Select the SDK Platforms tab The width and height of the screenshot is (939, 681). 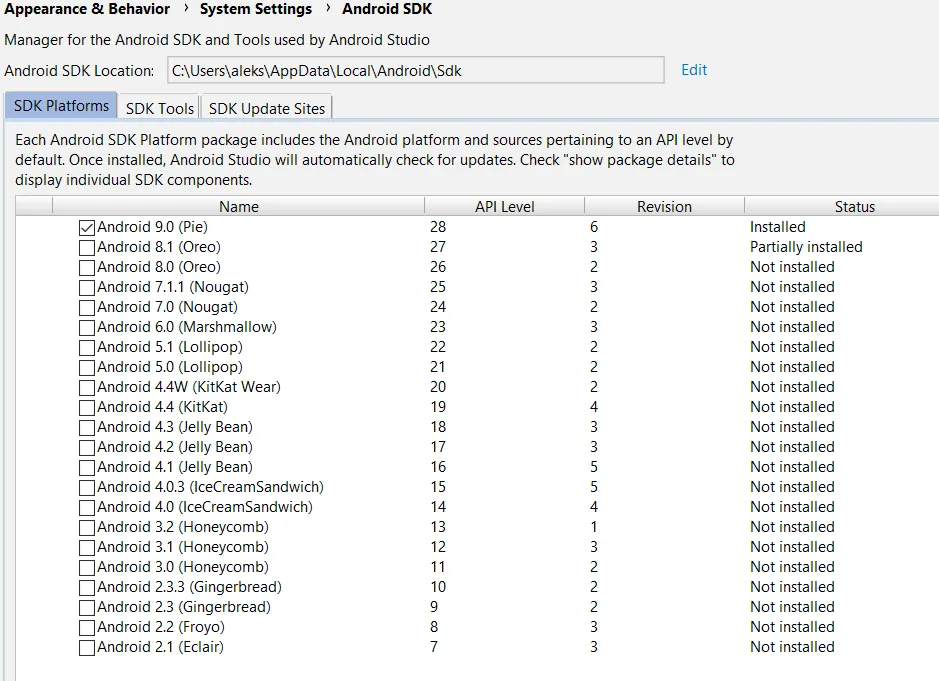(x=62, y=106)
